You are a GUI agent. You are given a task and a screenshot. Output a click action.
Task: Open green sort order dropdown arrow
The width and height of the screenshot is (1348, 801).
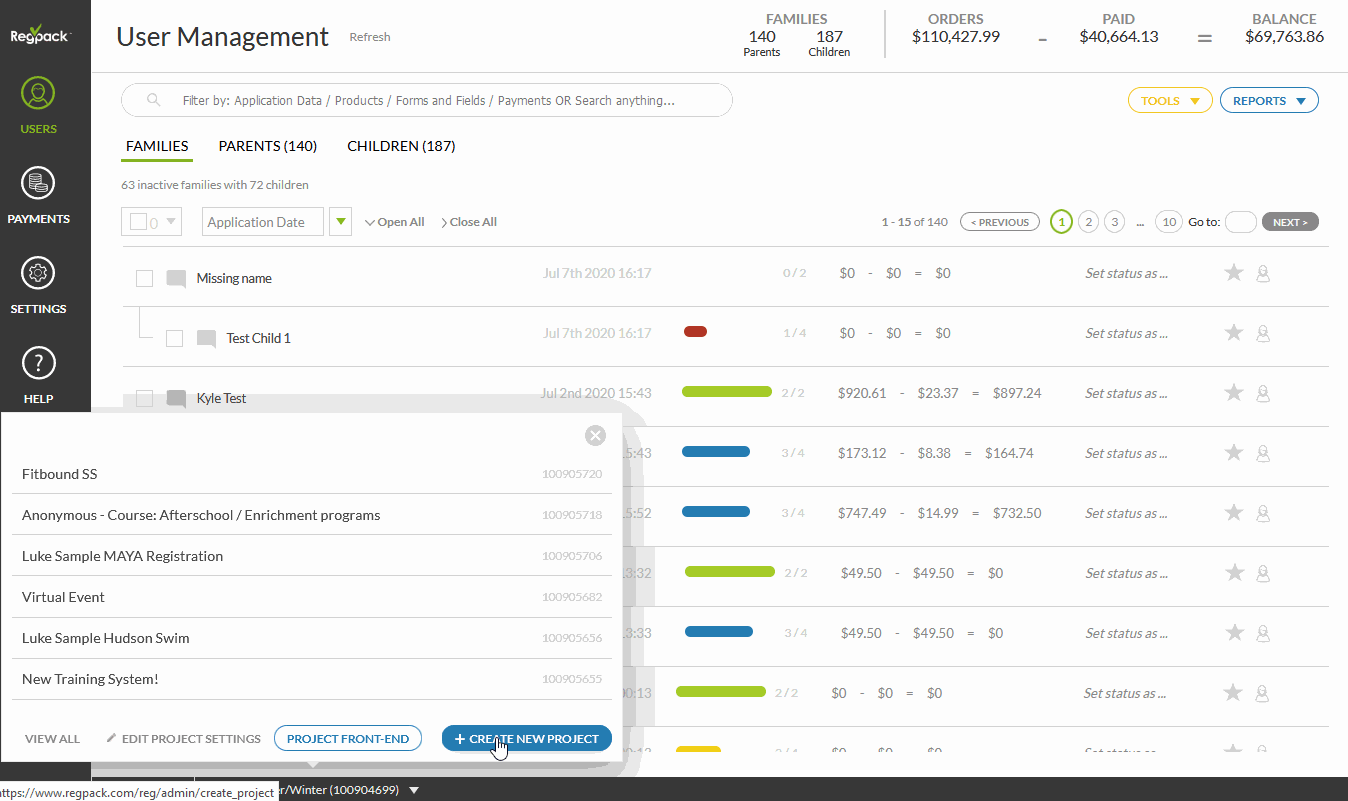[x=341, y=222]
